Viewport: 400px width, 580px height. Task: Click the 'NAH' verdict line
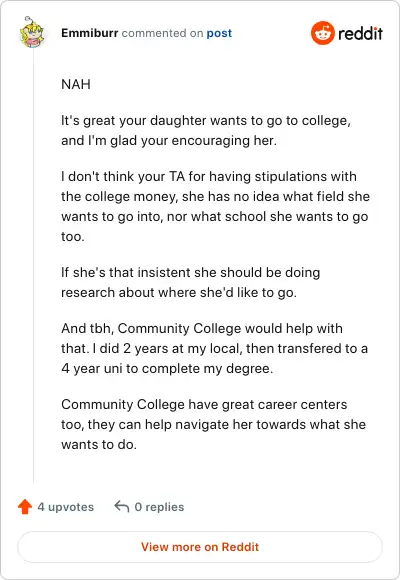point(76,84)
